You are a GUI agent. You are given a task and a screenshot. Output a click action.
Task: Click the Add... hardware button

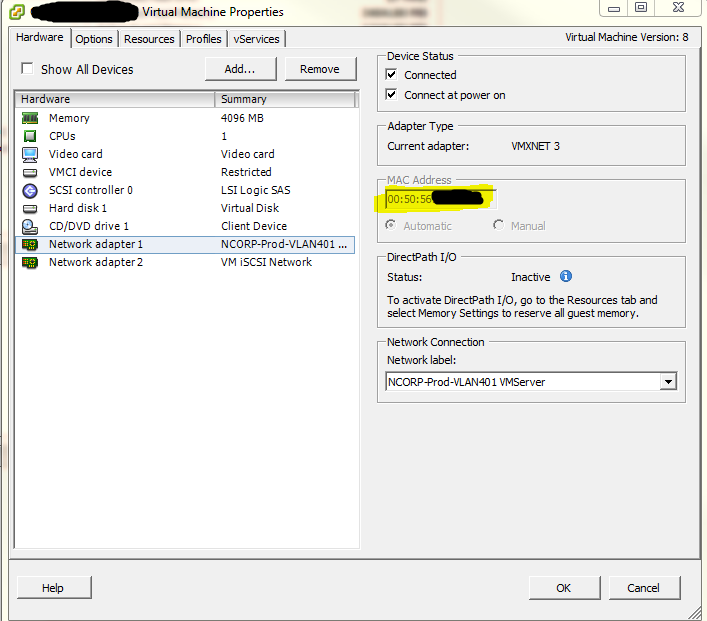[240, 69]
